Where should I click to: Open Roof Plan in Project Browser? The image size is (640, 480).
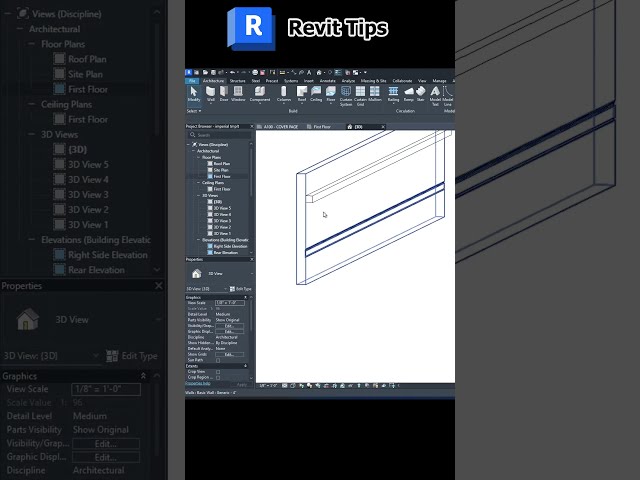[221, 164]
